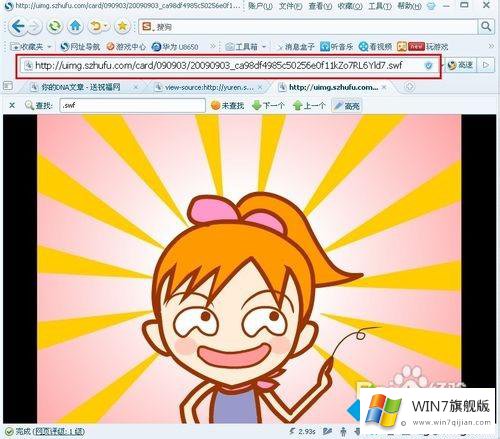Open the 账户 menu
Screen dimensions: 500x439
pos(260,6)
